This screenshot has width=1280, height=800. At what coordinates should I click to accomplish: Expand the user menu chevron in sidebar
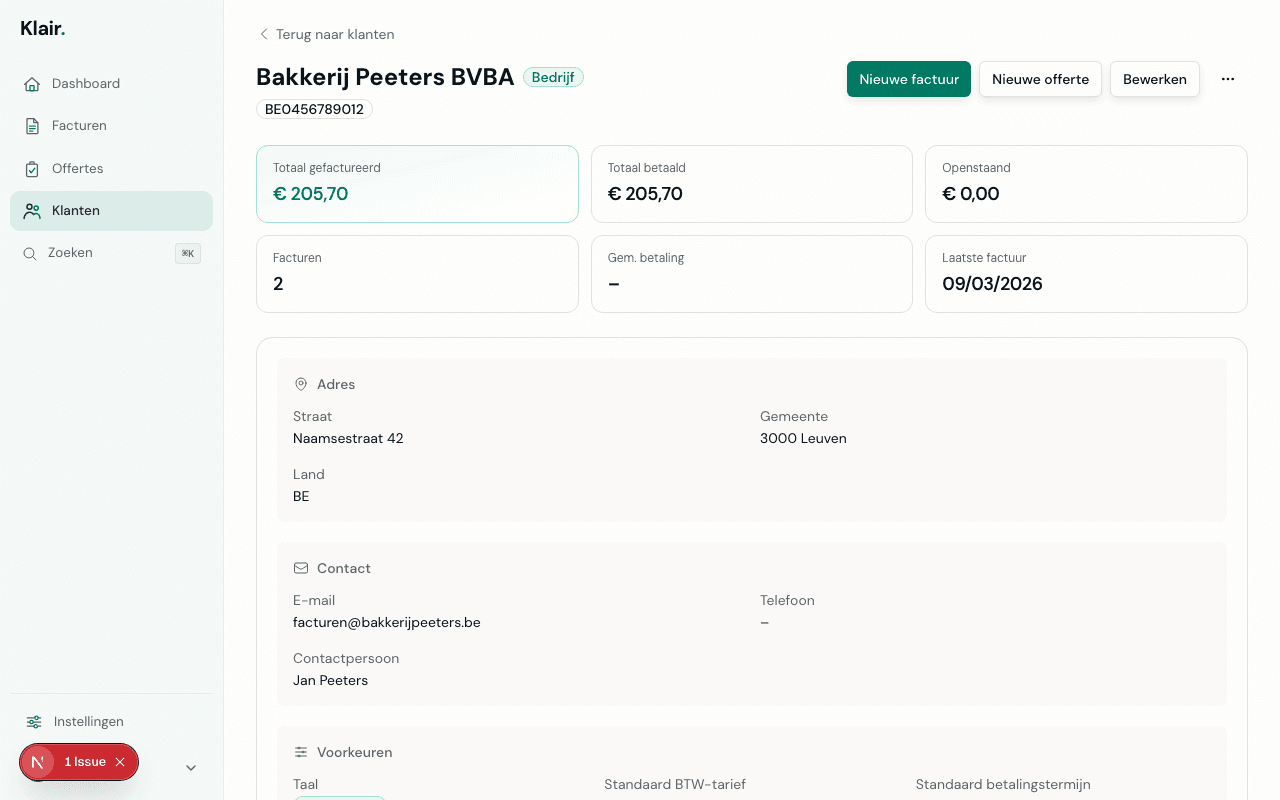pyautogui.click(x=191, y=768)
